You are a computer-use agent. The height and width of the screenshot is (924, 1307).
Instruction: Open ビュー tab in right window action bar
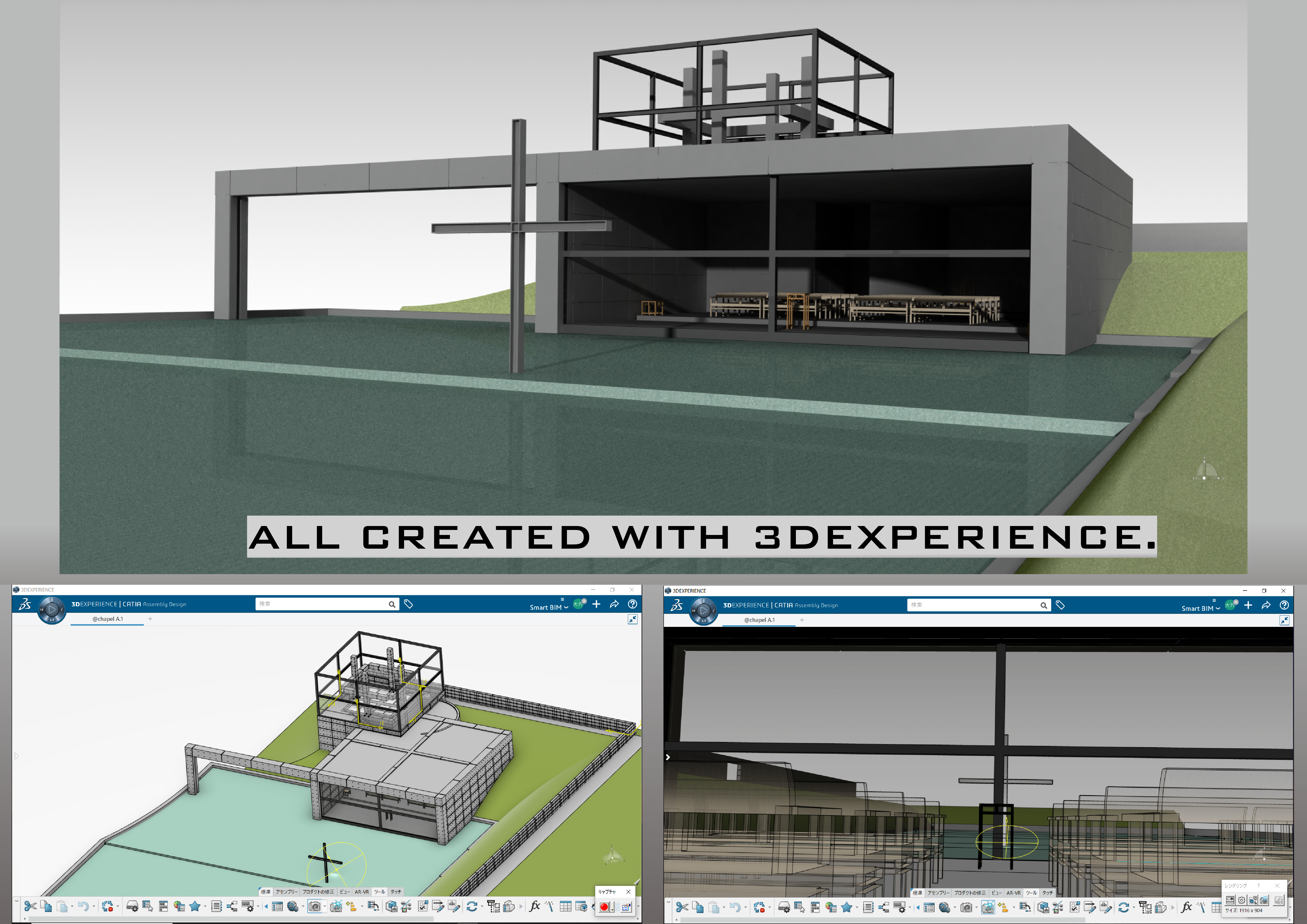[996, 893]
